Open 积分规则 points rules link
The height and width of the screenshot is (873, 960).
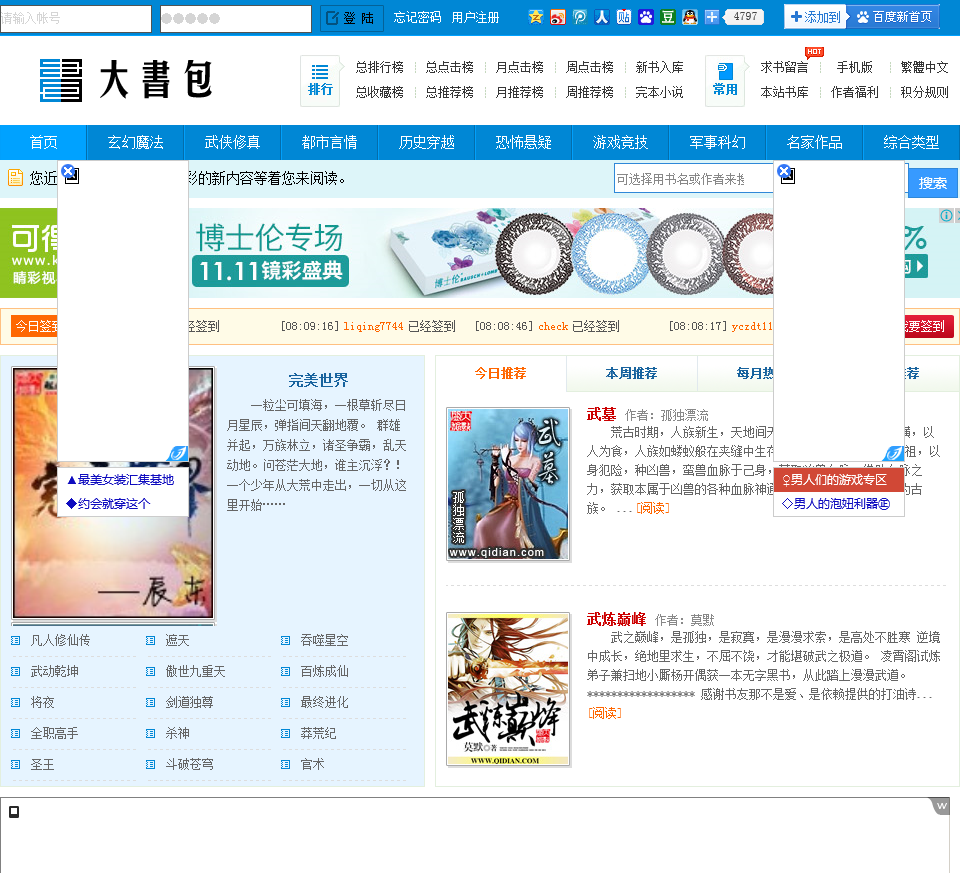(x=924, y=92)
